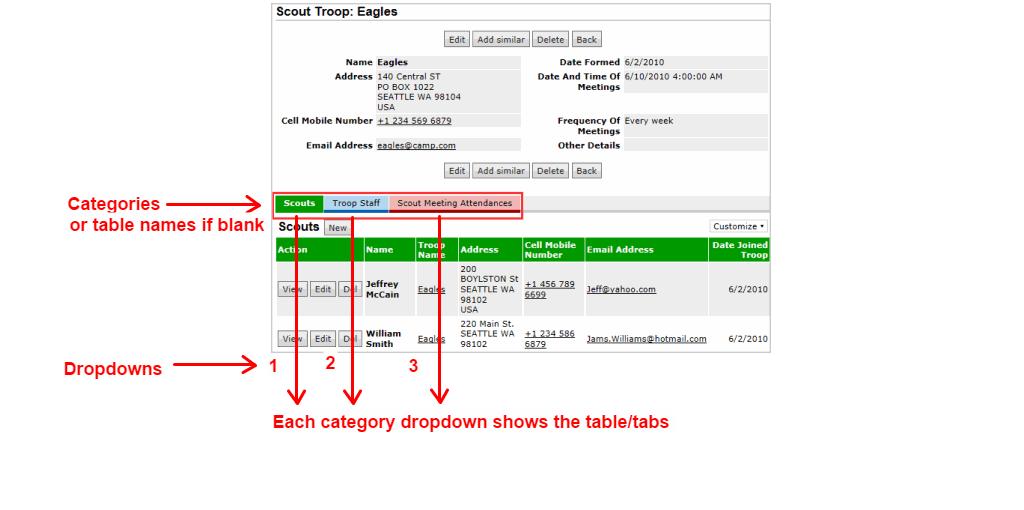The height and width of the screenshot is (510, 1024).
Task: Expand the Customize dropdown
Action: pyautogui.click(x=739, y=226)
